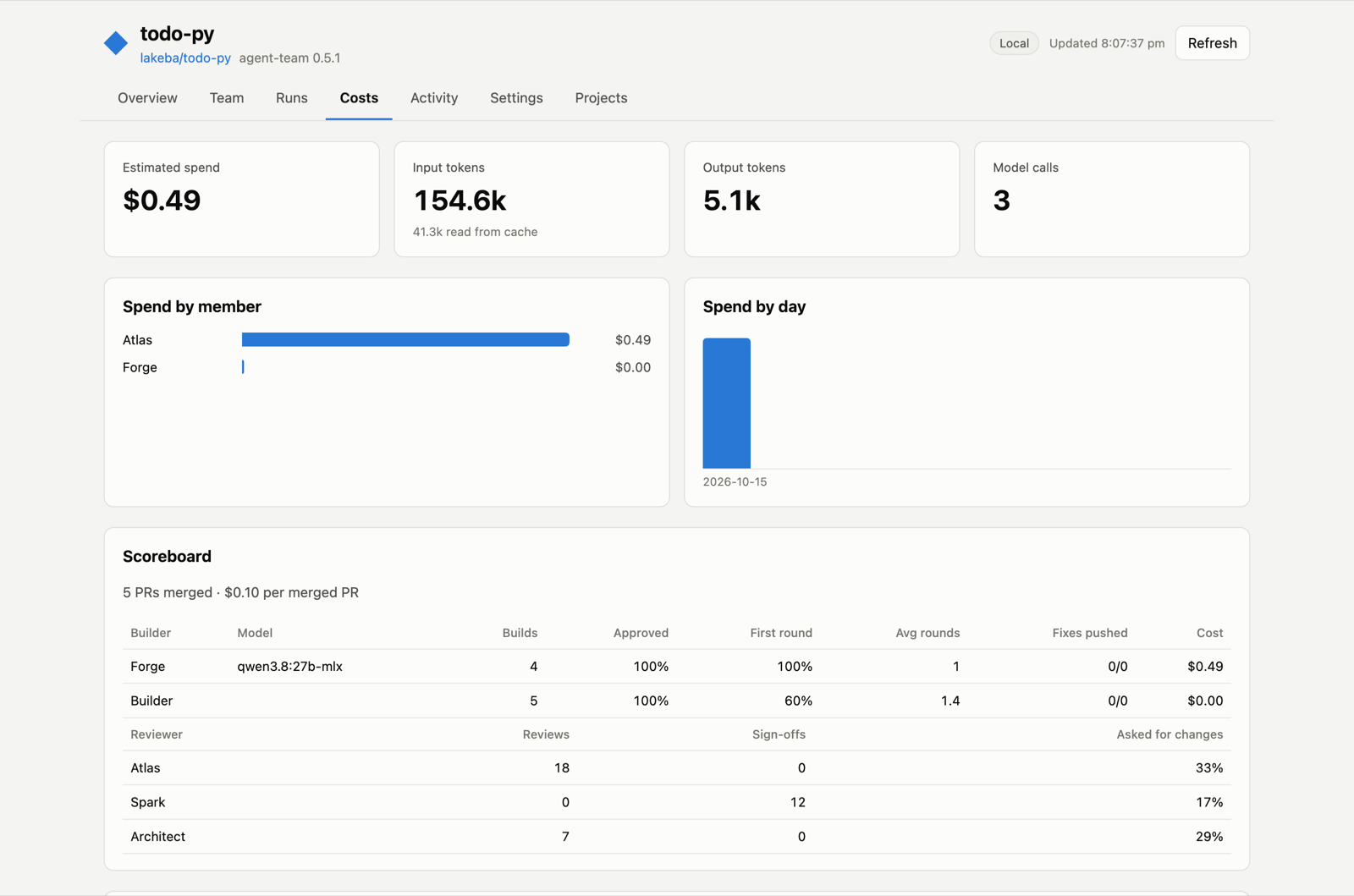
Task: Go to the Runs tab
Action: (x=292, y=98)
